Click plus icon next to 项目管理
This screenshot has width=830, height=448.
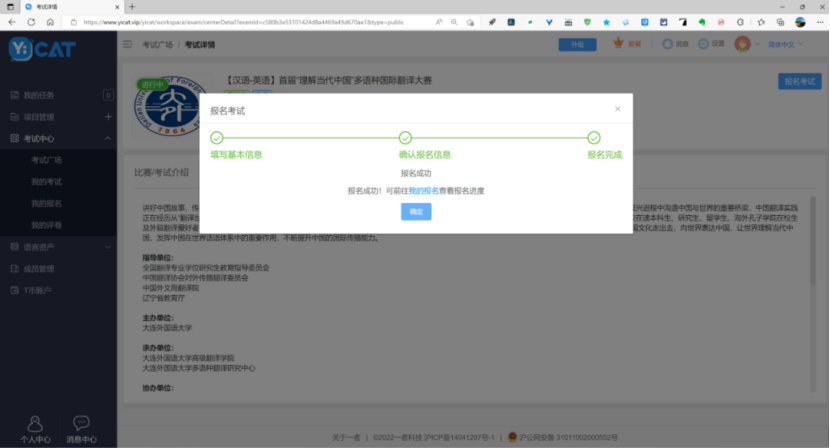(108, 117)
